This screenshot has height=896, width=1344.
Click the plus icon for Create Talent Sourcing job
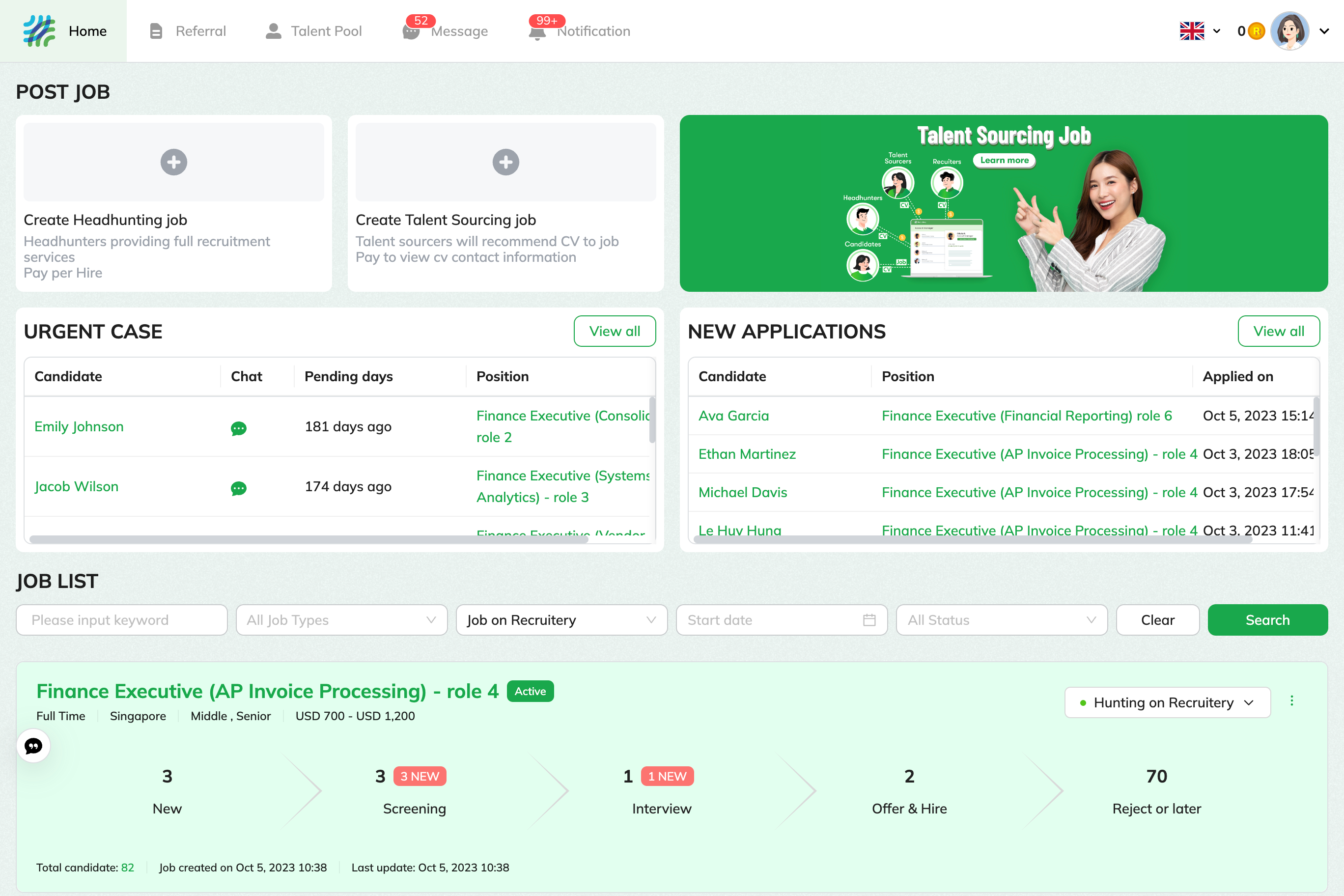tap(505, 162)
